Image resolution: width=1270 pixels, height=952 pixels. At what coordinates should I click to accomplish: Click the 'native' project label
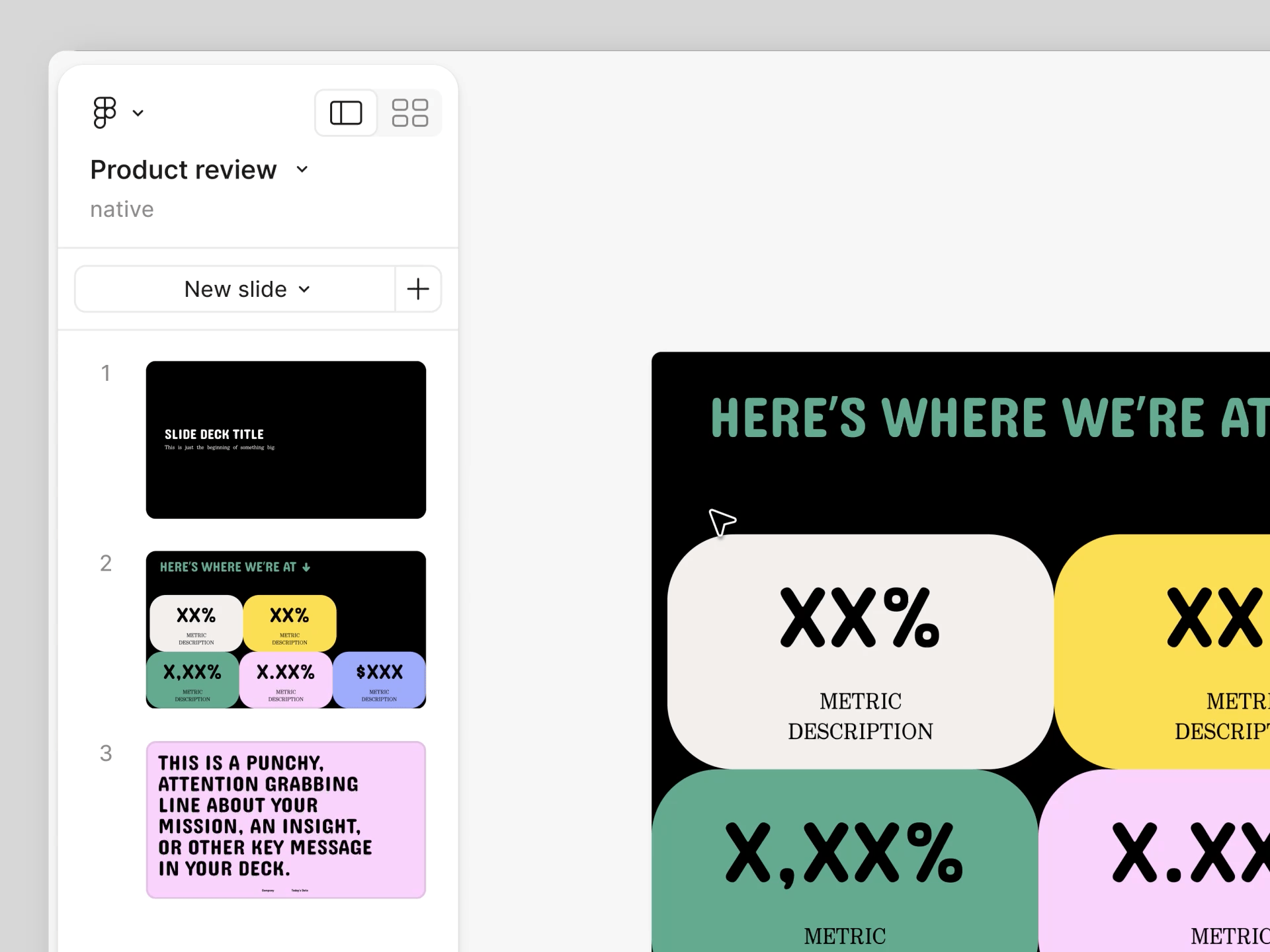coord(122,209)
